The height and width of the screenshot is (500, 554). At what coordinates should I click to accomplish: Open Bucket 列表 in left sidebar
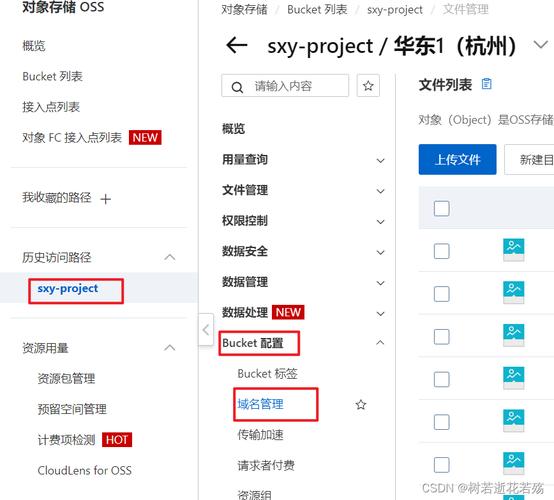tap(52, 76)
